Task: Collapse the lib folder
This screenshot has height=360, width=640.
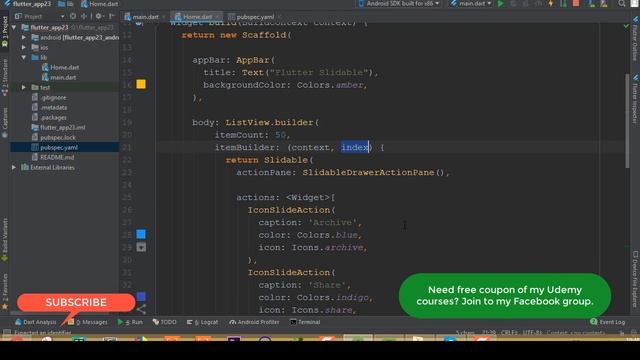Action: coord(24,57)
